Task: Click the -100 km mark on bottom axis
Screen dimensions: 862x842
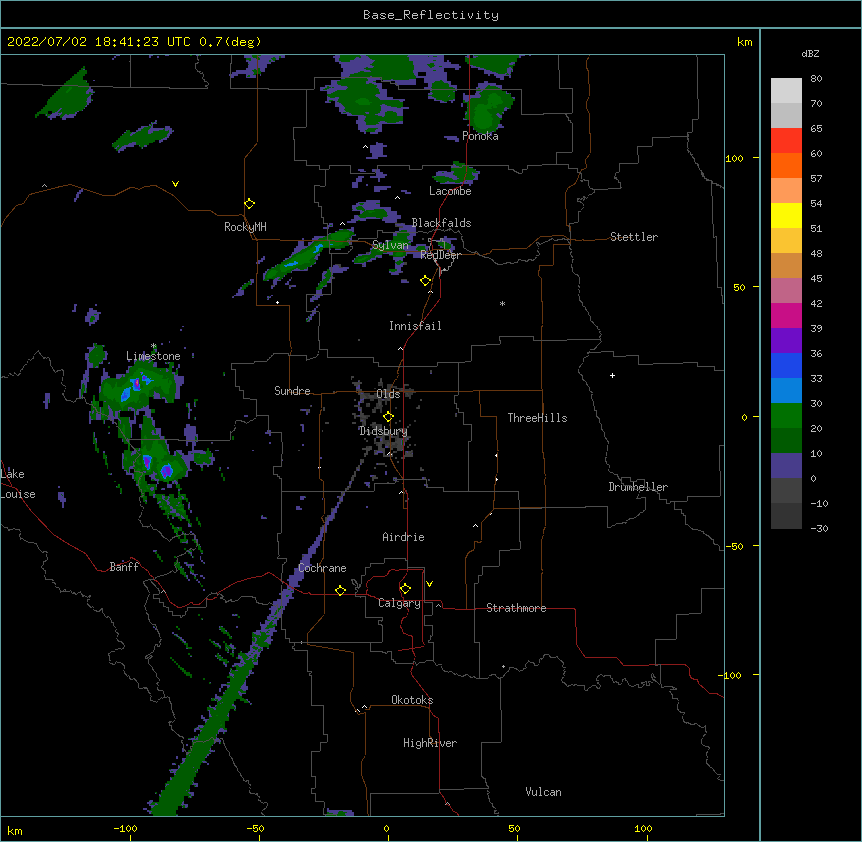Action: 125,828
